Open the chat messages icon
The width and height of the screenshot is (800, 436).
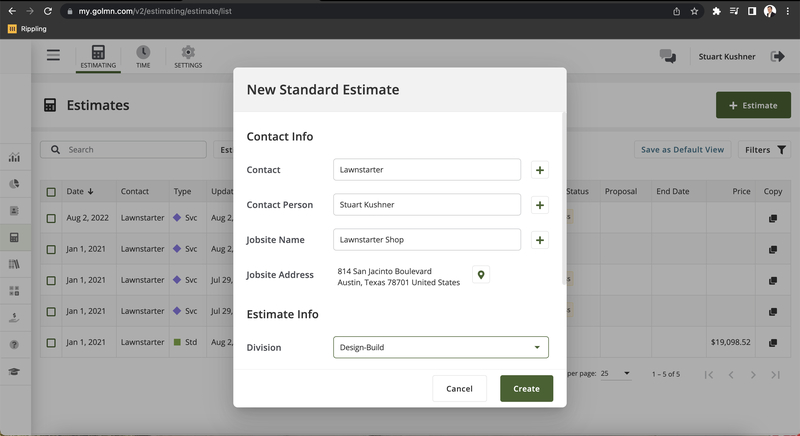pyautogui.click(x=667, y=56)
